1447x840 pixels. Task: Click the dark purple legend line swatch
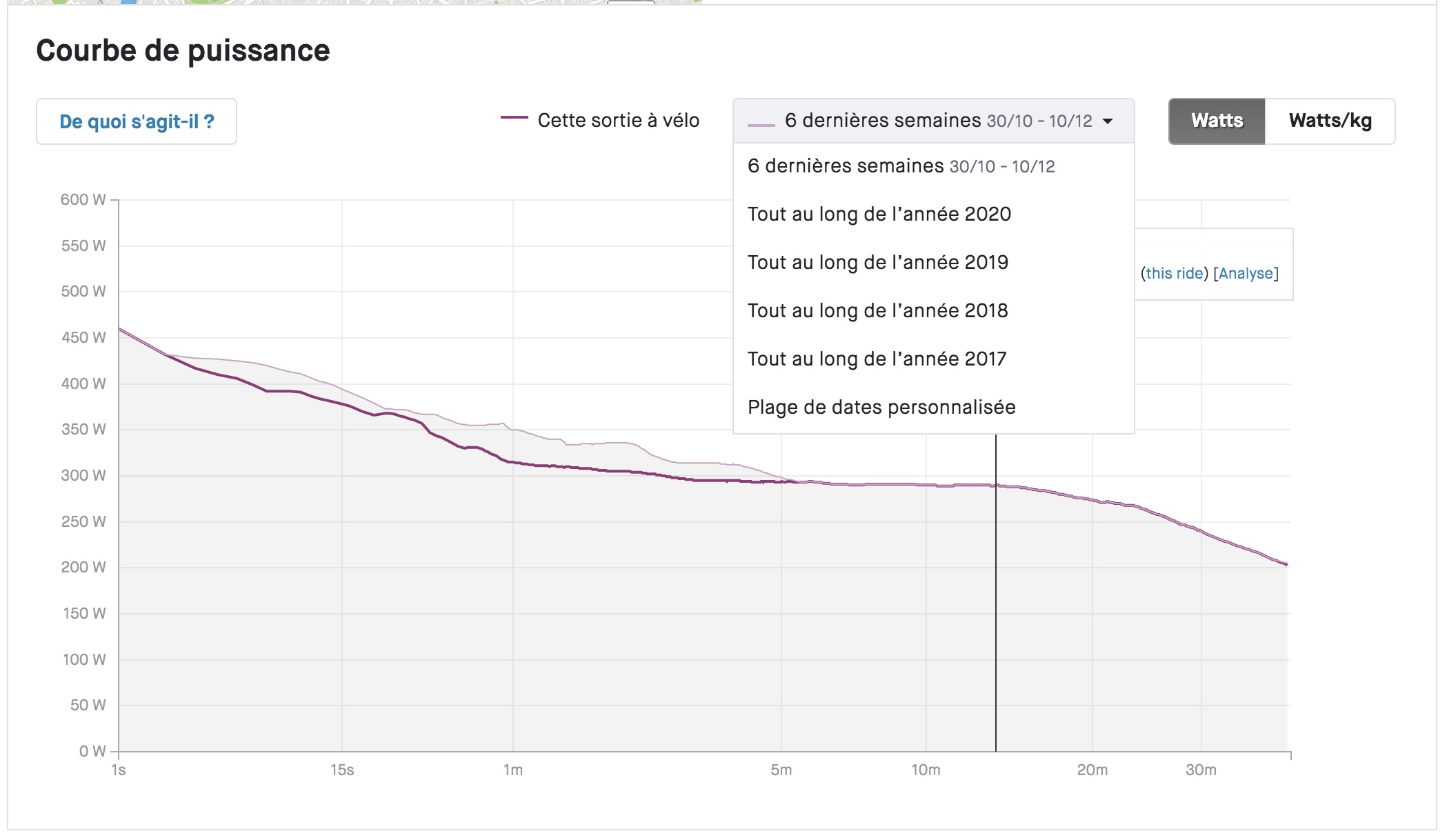(514, 118)
